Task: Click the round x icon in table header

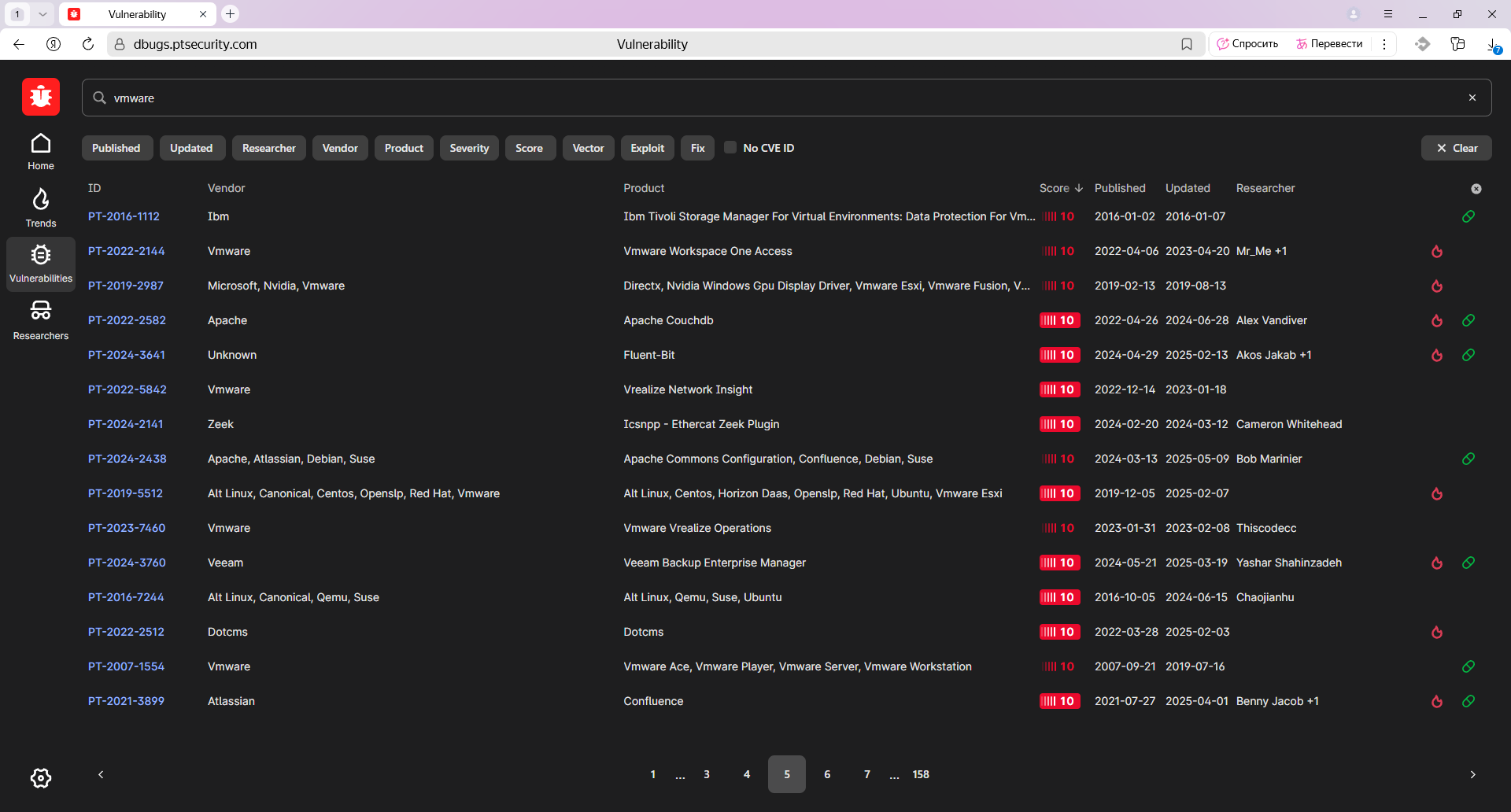Action: pos(1476,189)
